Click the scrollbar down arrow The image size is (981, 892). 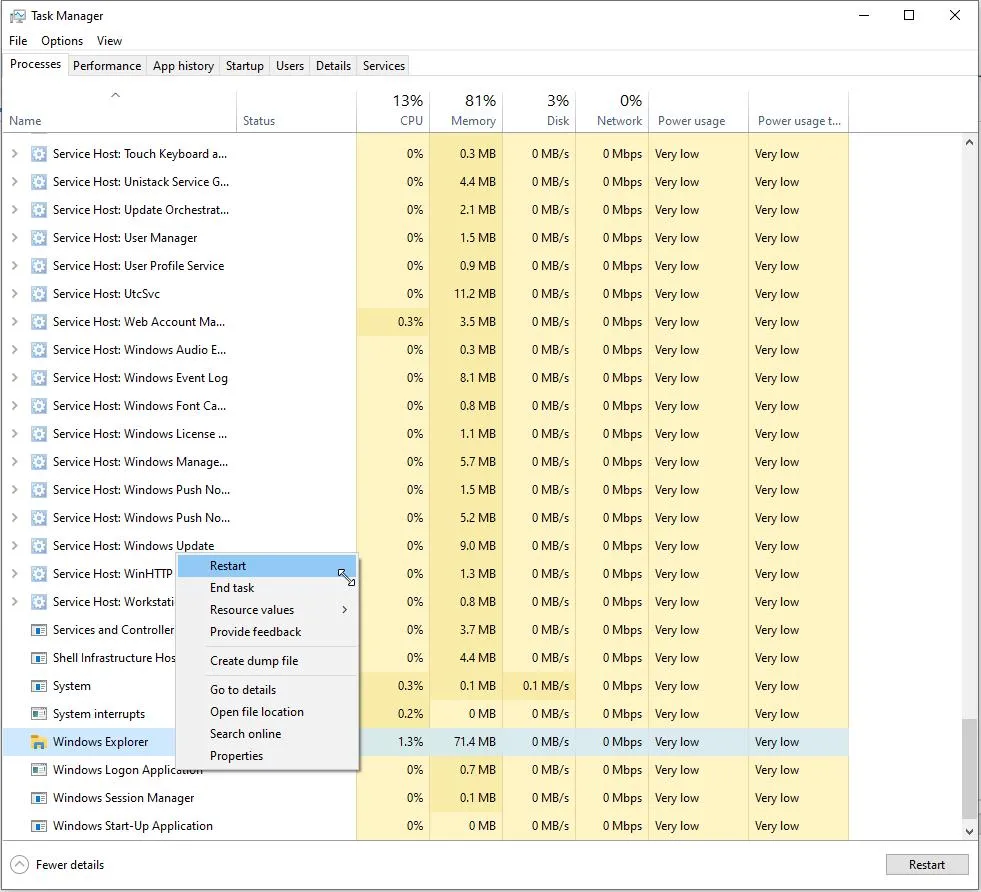click(969, 832)
